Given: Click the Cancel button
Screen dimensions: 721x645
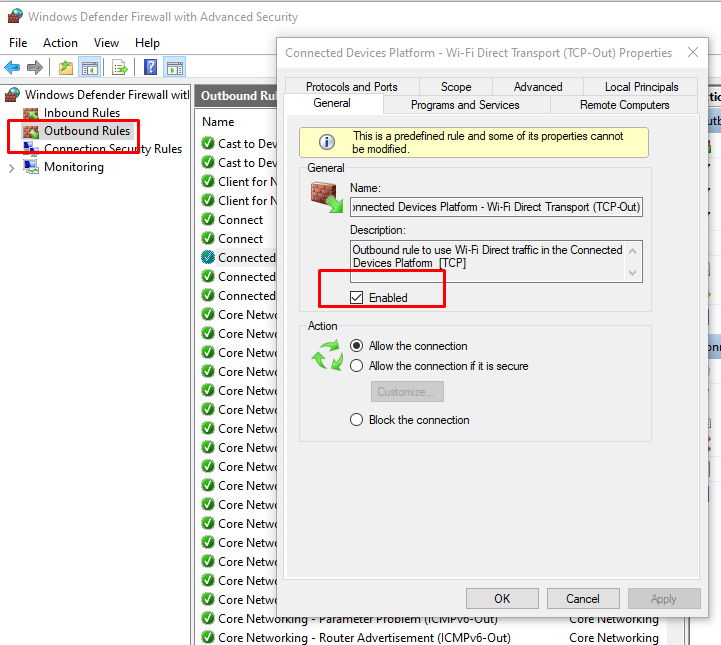Looking at the screenshot, I should 583,599.
